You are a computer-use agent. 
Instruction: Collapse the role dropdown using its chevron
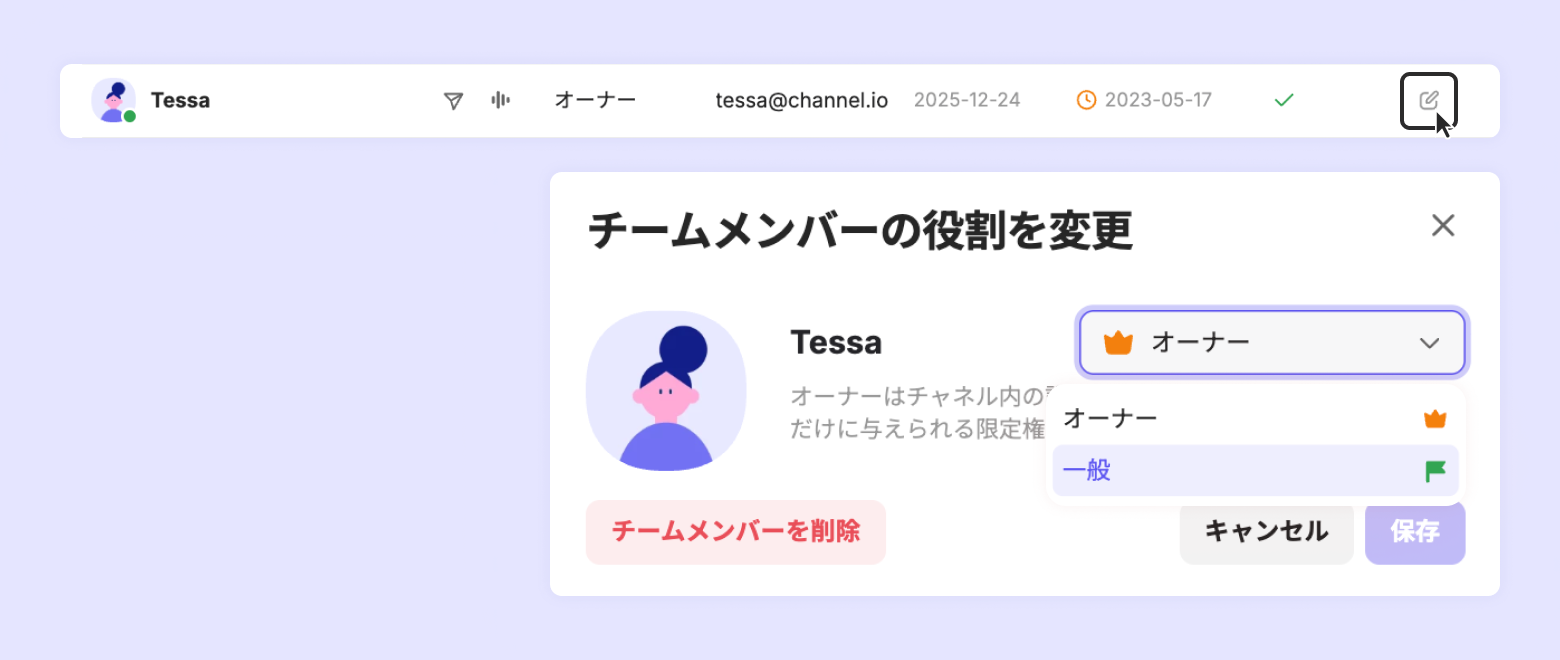point(1429,343)
